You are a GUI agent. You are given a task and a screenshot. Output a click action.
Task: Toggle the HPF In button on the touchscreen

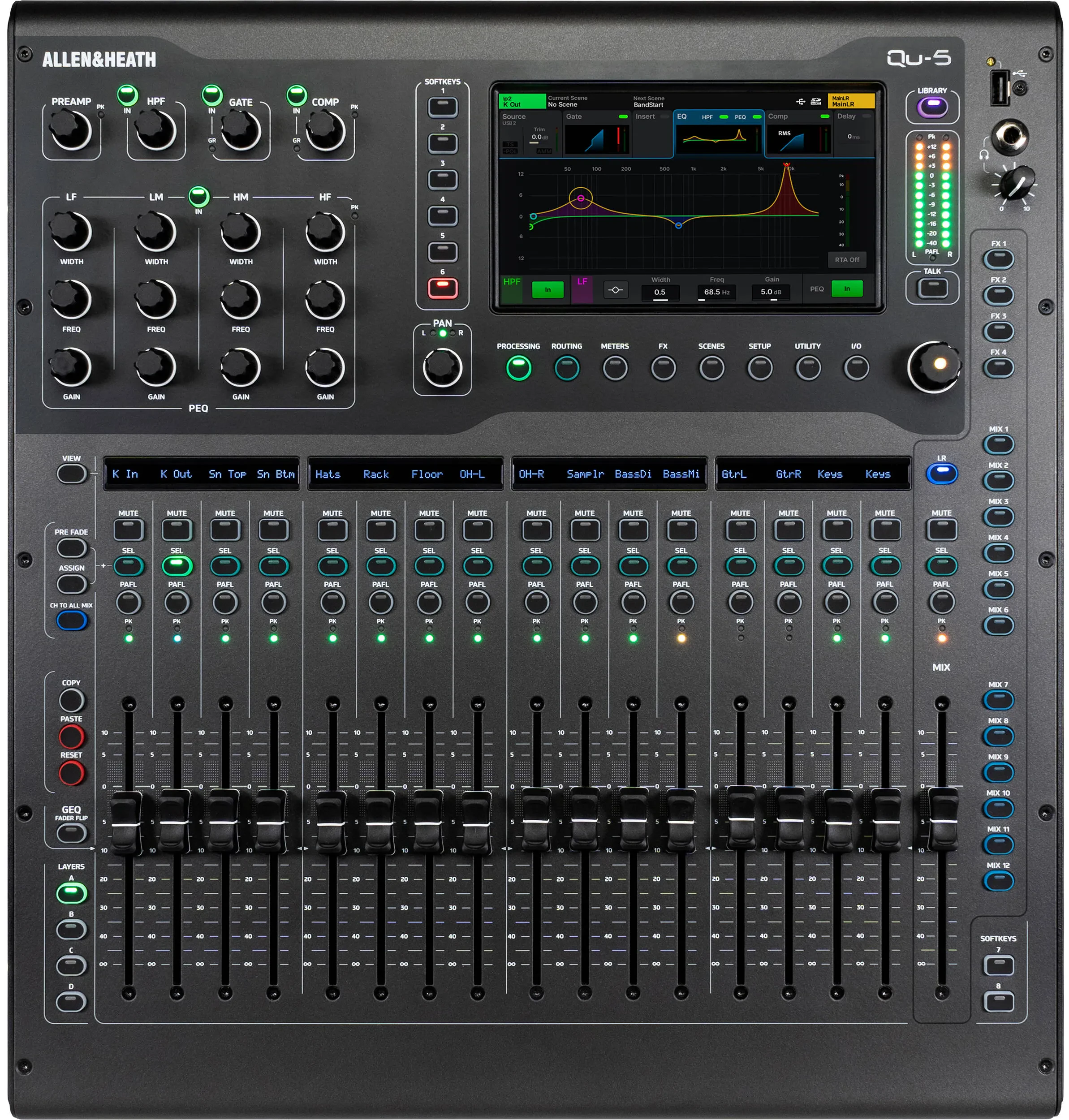(548, 289)
